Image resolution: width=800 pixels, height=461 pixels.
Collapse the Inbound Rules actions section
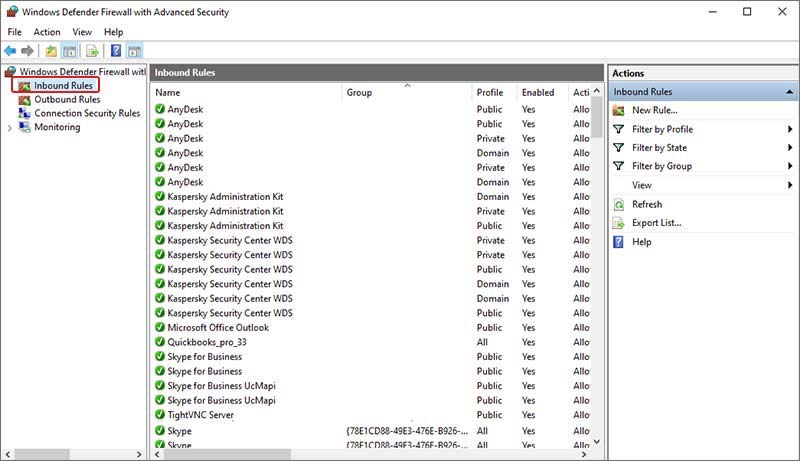(790, 92)
